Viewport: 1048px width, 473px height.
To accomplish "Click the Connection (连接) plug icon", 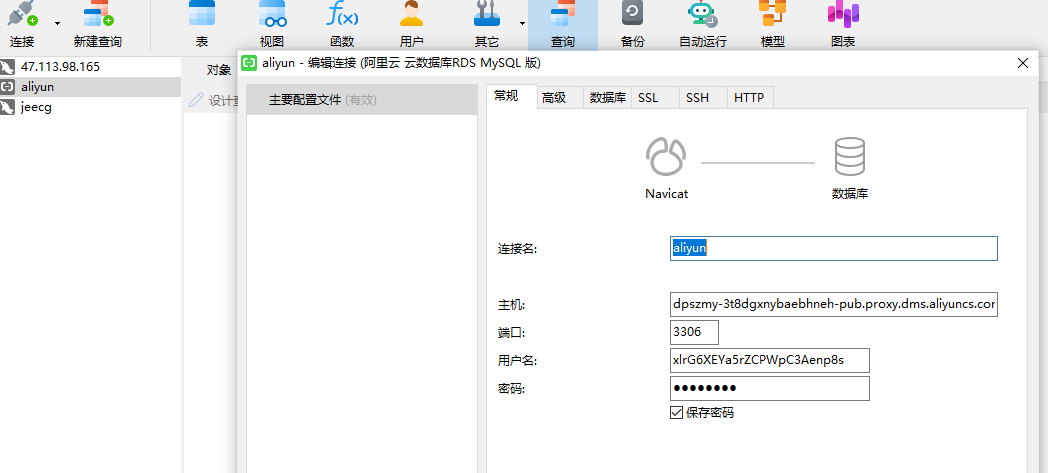I will pyautogui.click(x=22, y=13).
